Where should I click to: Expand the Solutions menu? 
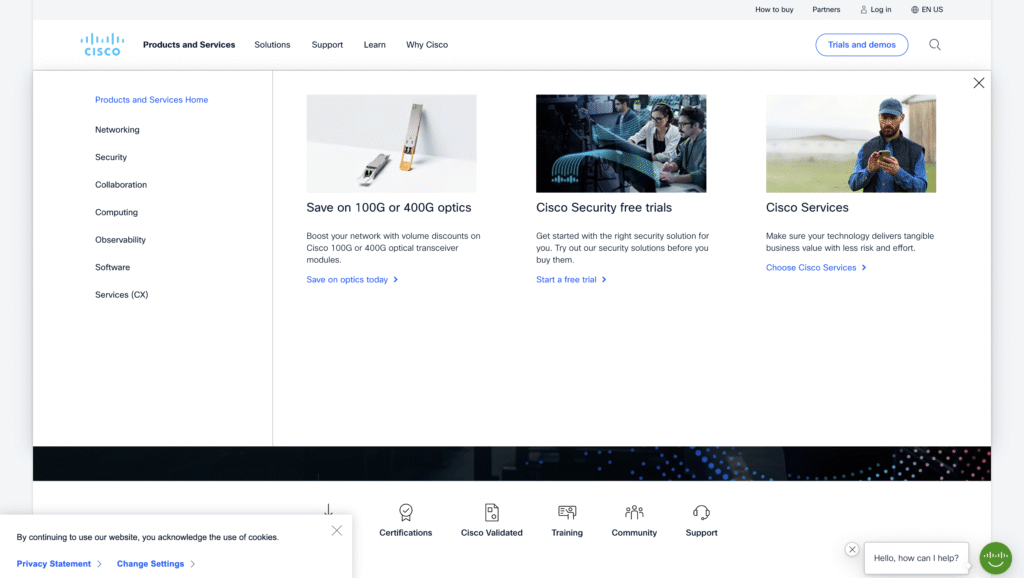tap(272, 45)
